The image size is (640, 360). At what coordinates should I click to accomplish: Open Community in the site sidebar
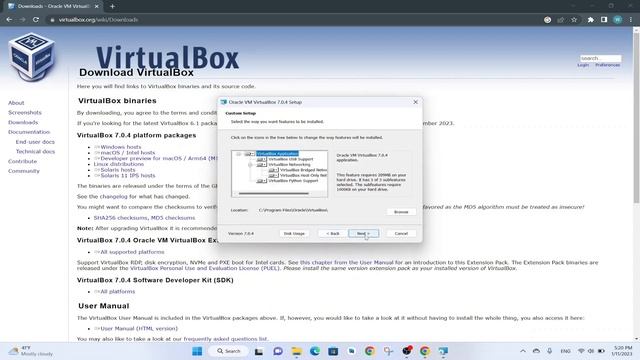24,171
